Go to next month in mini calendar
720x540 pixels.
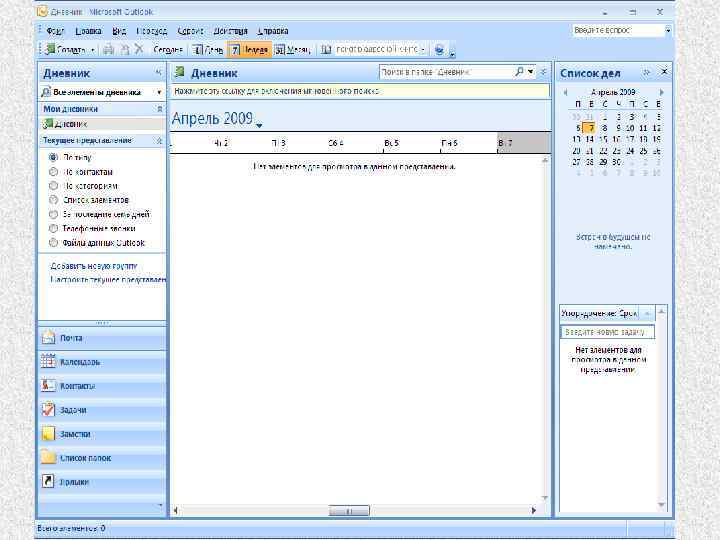pyautogui.click(x=662, y=92)
